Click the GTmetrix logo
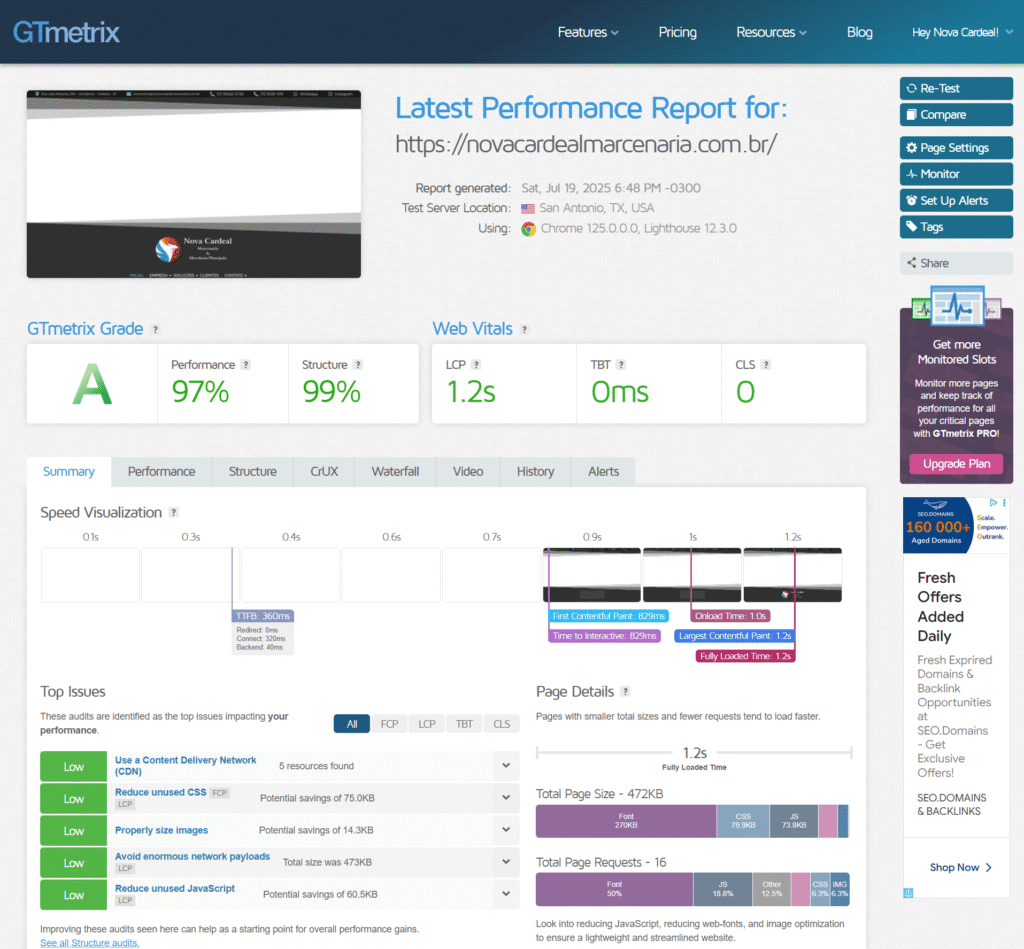Viewport: 1024px width, 949px height. click(x=66, y=32)
